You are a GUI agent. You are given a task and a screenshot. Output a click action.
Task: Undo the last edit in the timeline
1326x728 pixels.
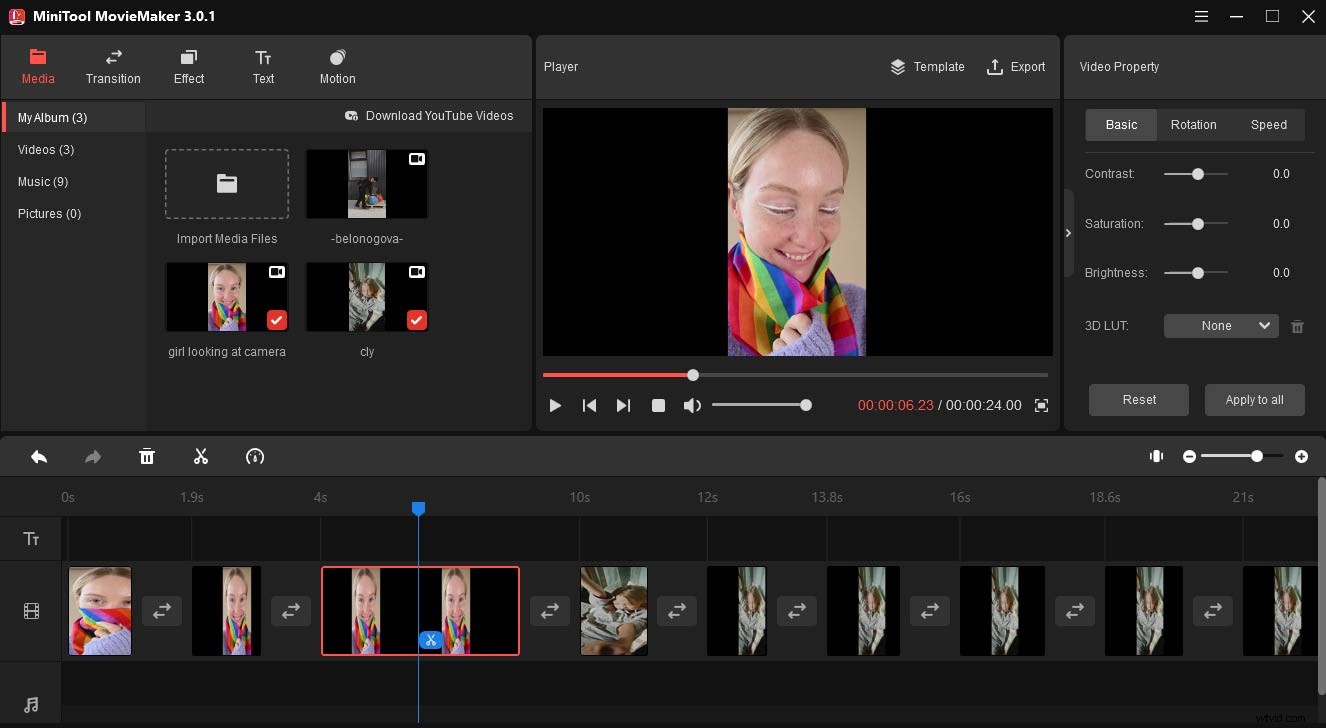(39, 456)
